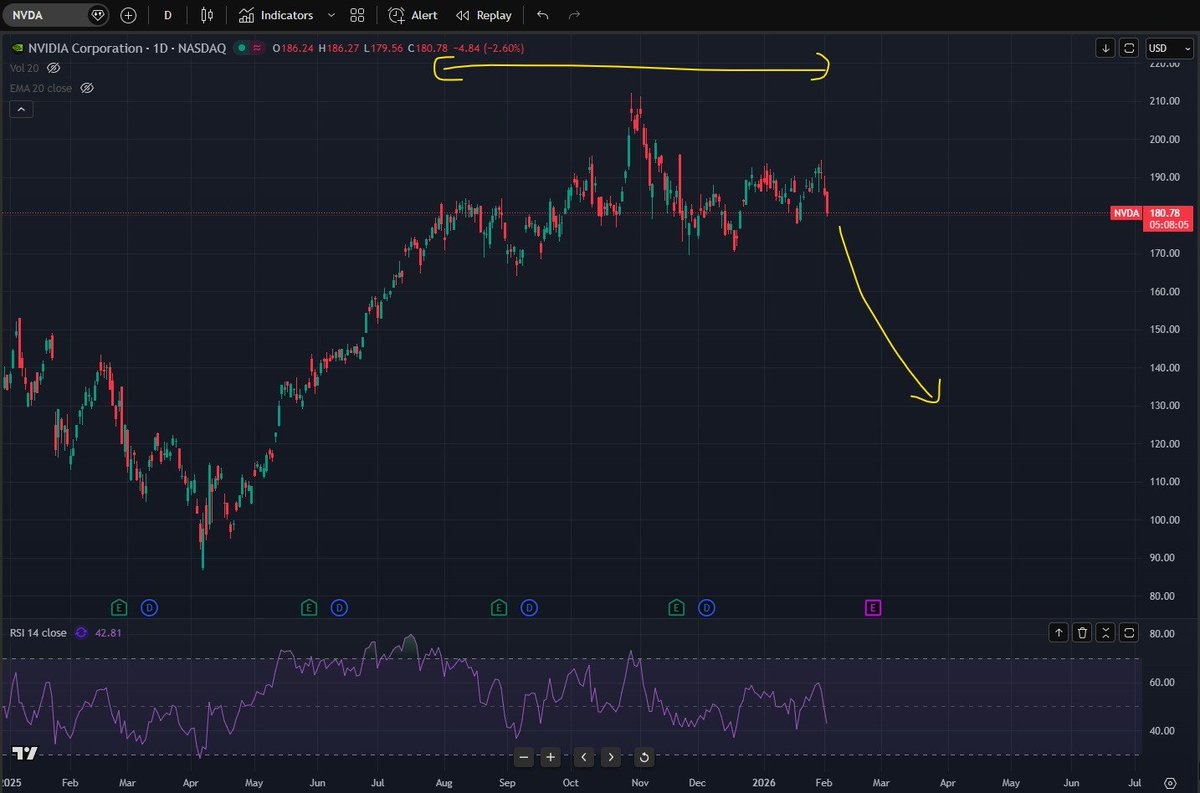This screenshot has height=793, width=1200.
Task: Open indicator templates grid icon
Action: [357, 15]
